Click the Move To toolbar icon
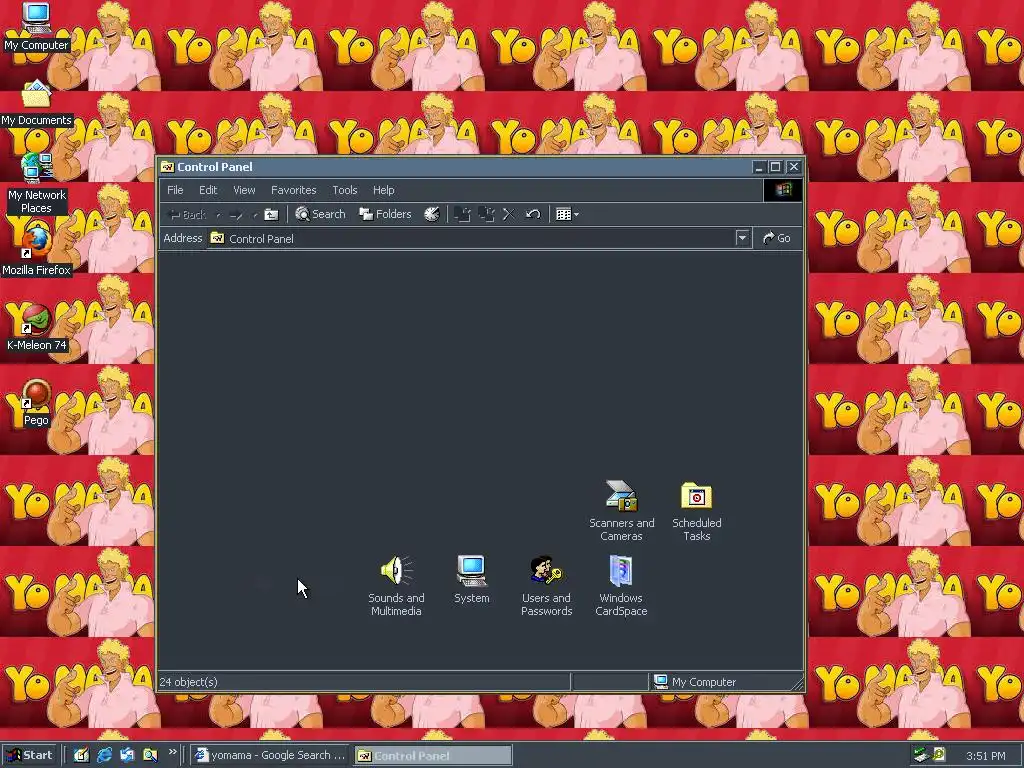 [462, 214]
